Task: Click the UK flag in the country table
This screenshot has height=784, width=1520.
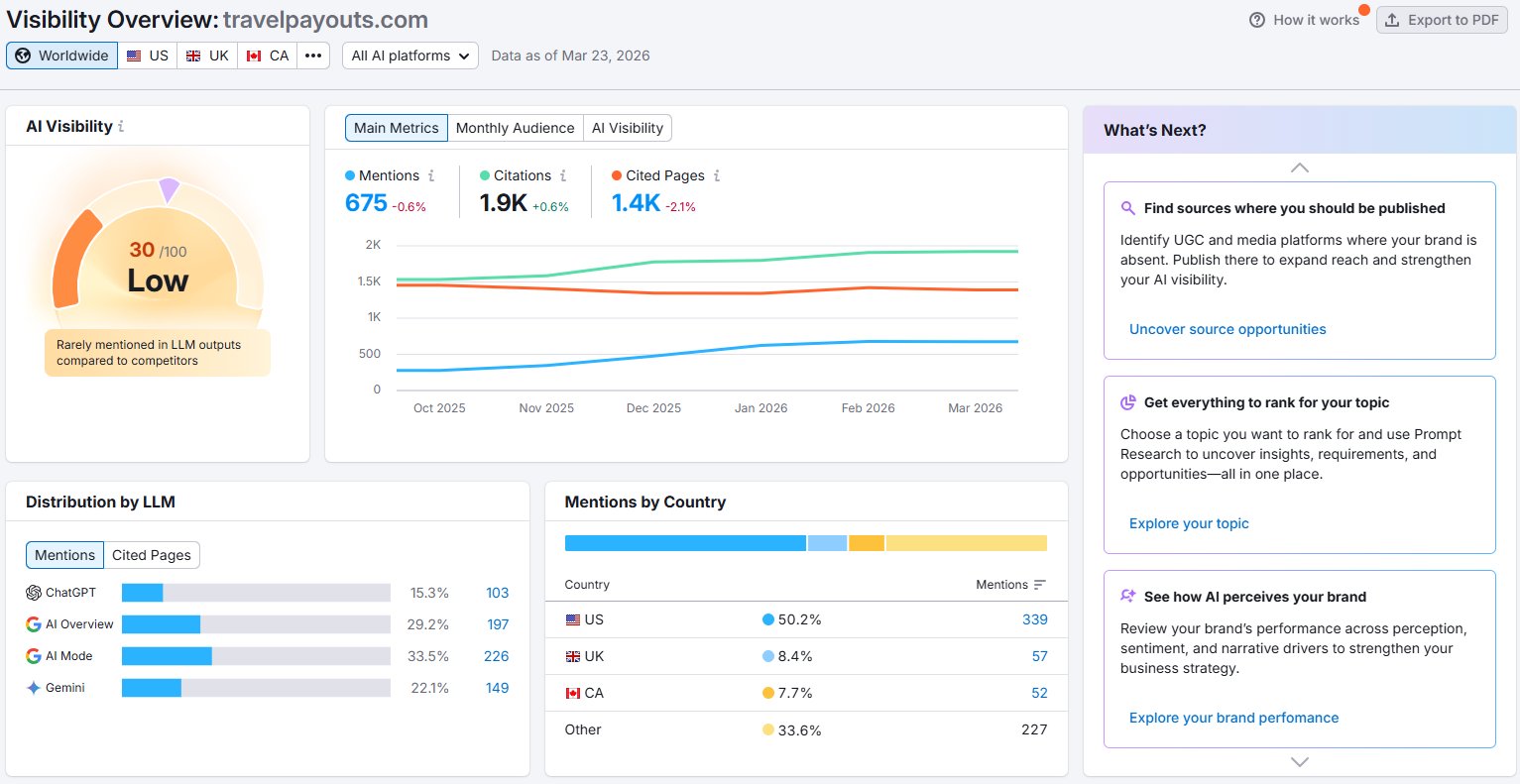Action: click(573, 656)
